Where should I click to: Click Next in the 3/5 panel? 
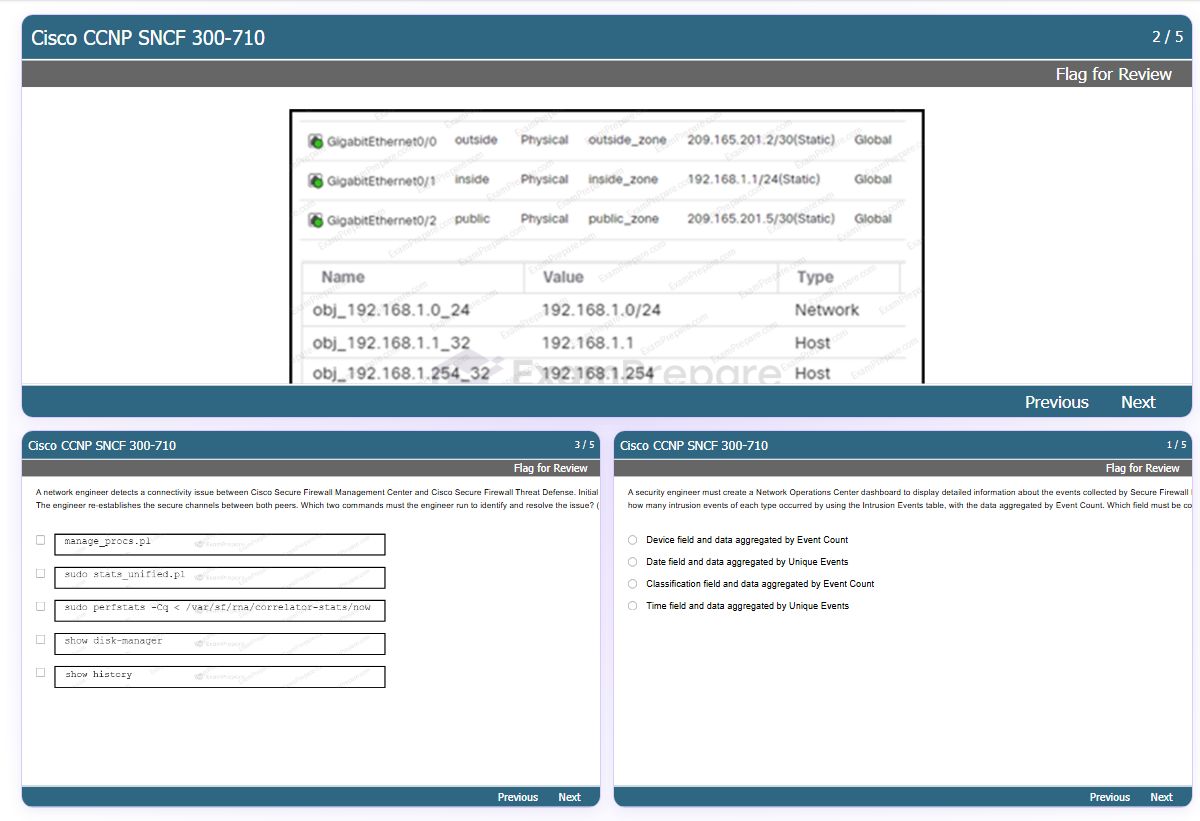569,797
